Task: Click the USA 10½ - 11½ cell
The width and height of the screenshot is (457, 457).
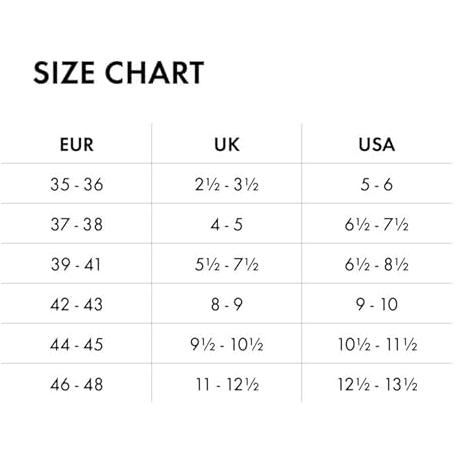Action: (377, 344)
